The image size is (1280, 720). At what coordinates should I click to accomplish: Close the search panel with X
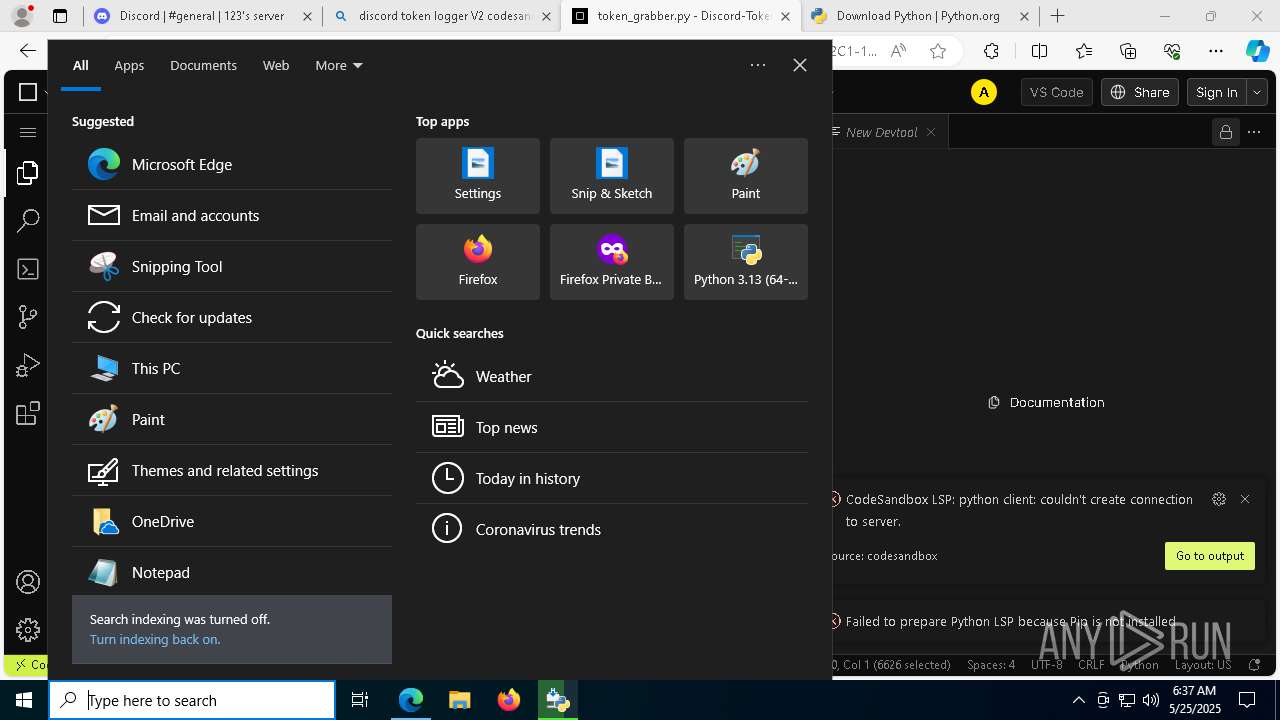(x=800, y=65)
